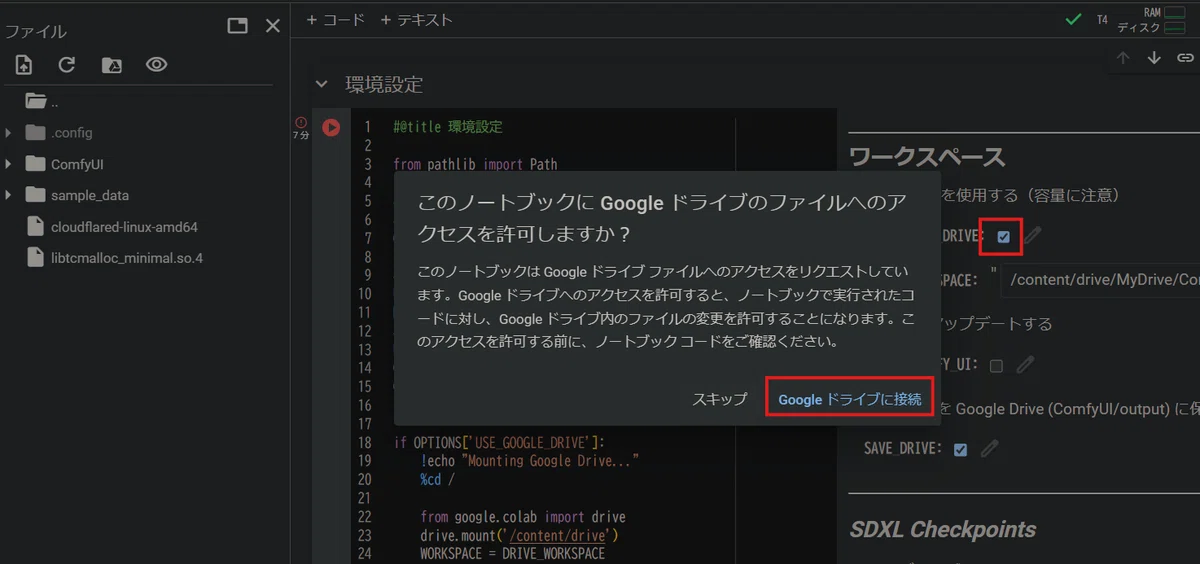Click code line 'from google.colab import drive'
Screen dimensions: 1200x564
click(x=523, y=517)
